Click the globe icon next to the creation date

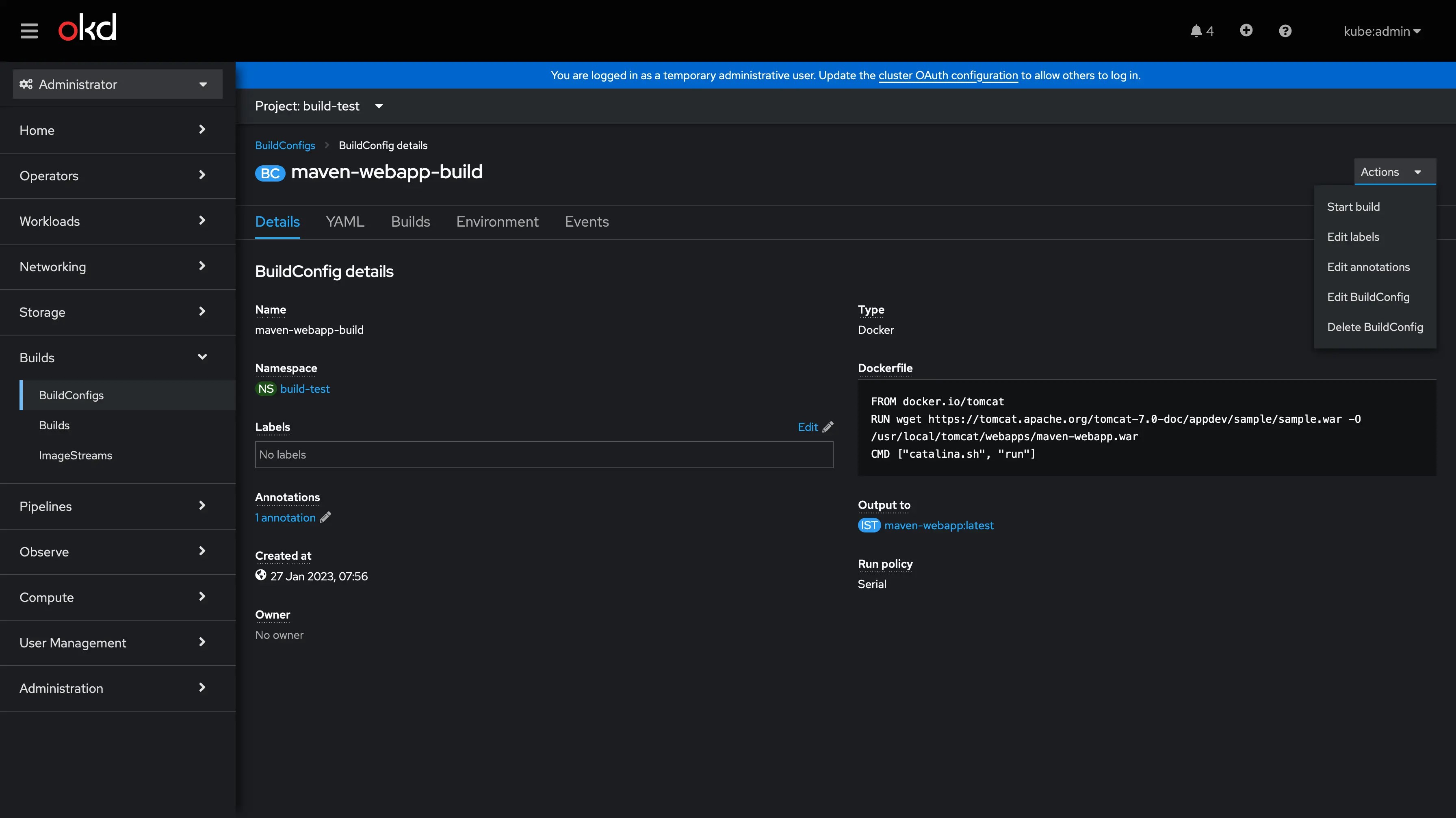260,575
